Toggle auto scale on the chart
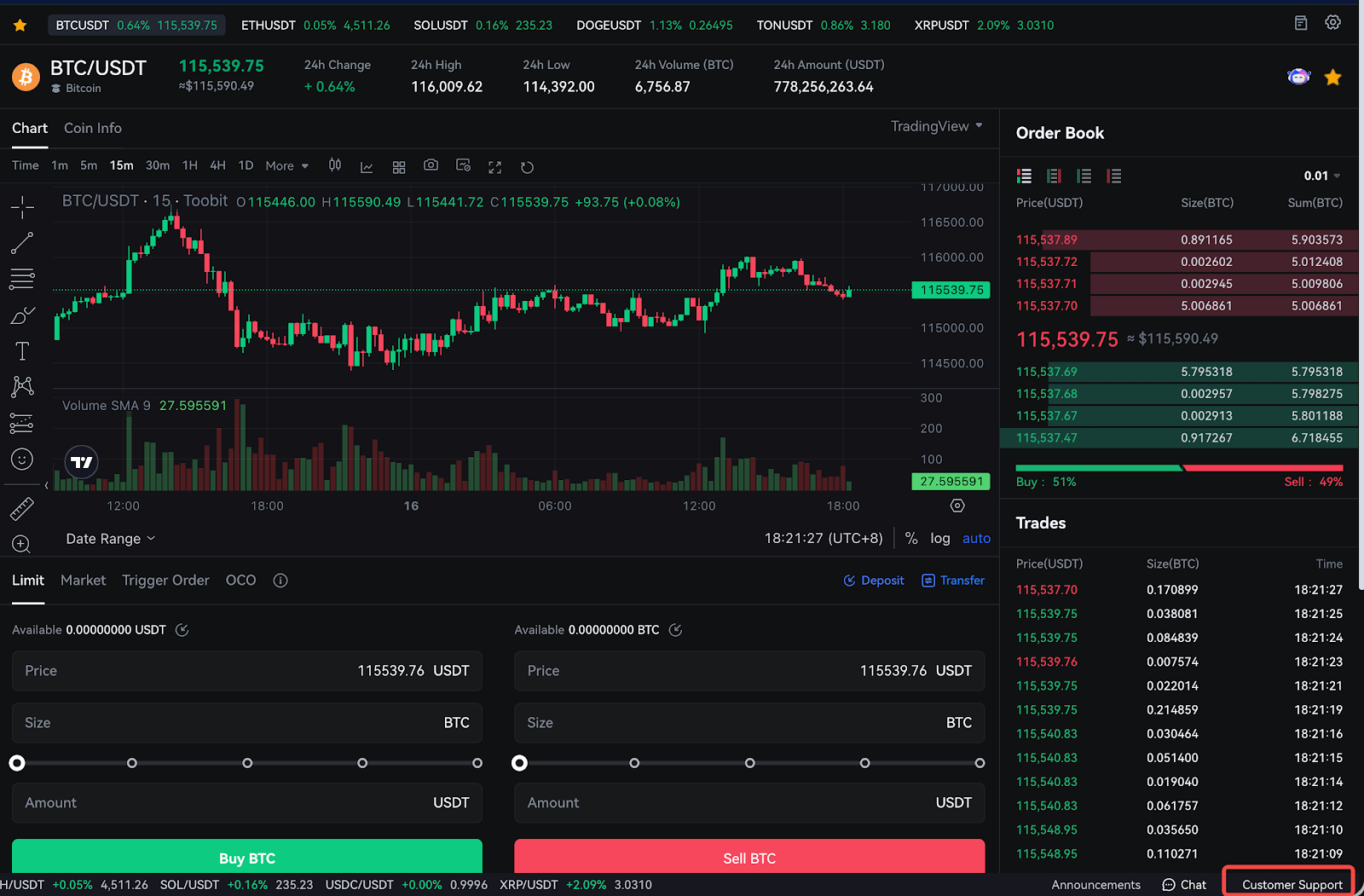 976,538
